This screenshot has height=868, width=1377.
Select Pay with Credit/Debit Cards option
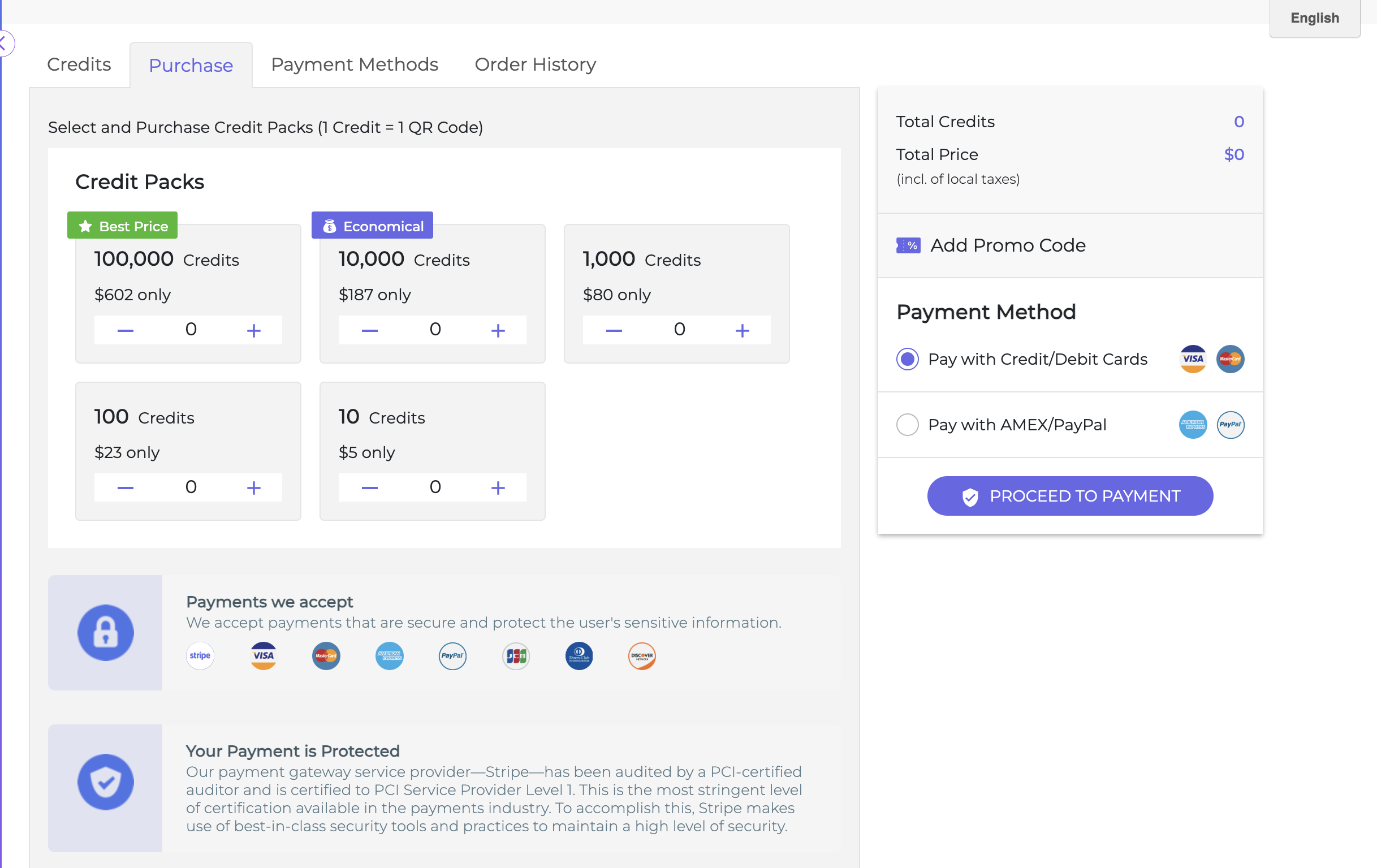click(x=908, y=359)
